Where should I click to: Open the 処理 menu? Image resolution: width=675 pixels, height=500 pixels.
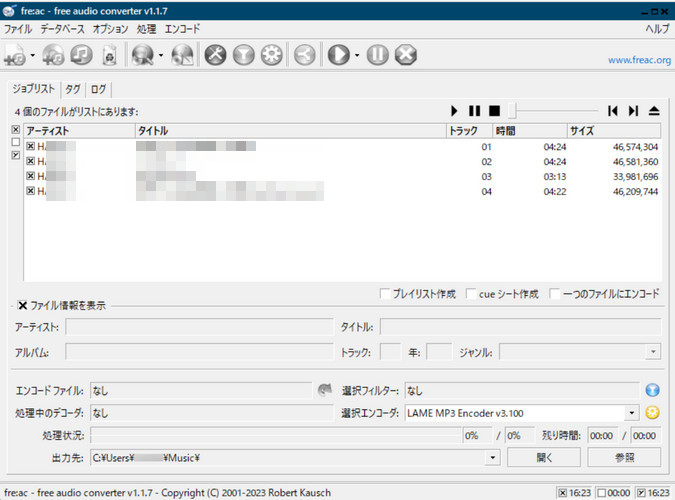146,29
